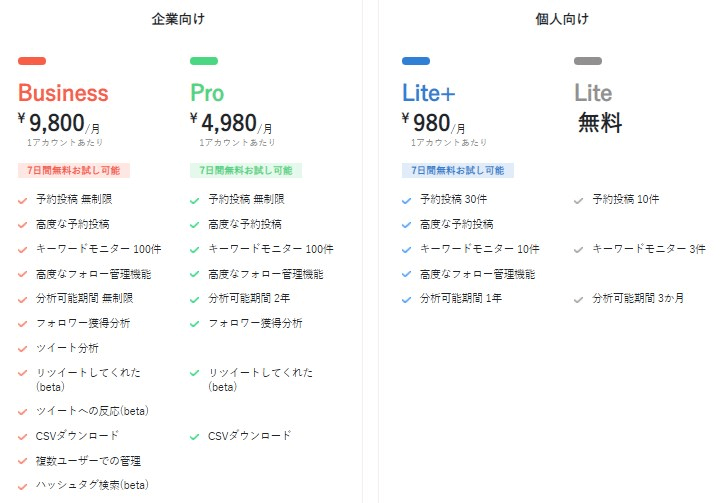Click Business checkmark beside 複数ユーザーでの管理
The image size is (720, 503).
coord(23,461)
